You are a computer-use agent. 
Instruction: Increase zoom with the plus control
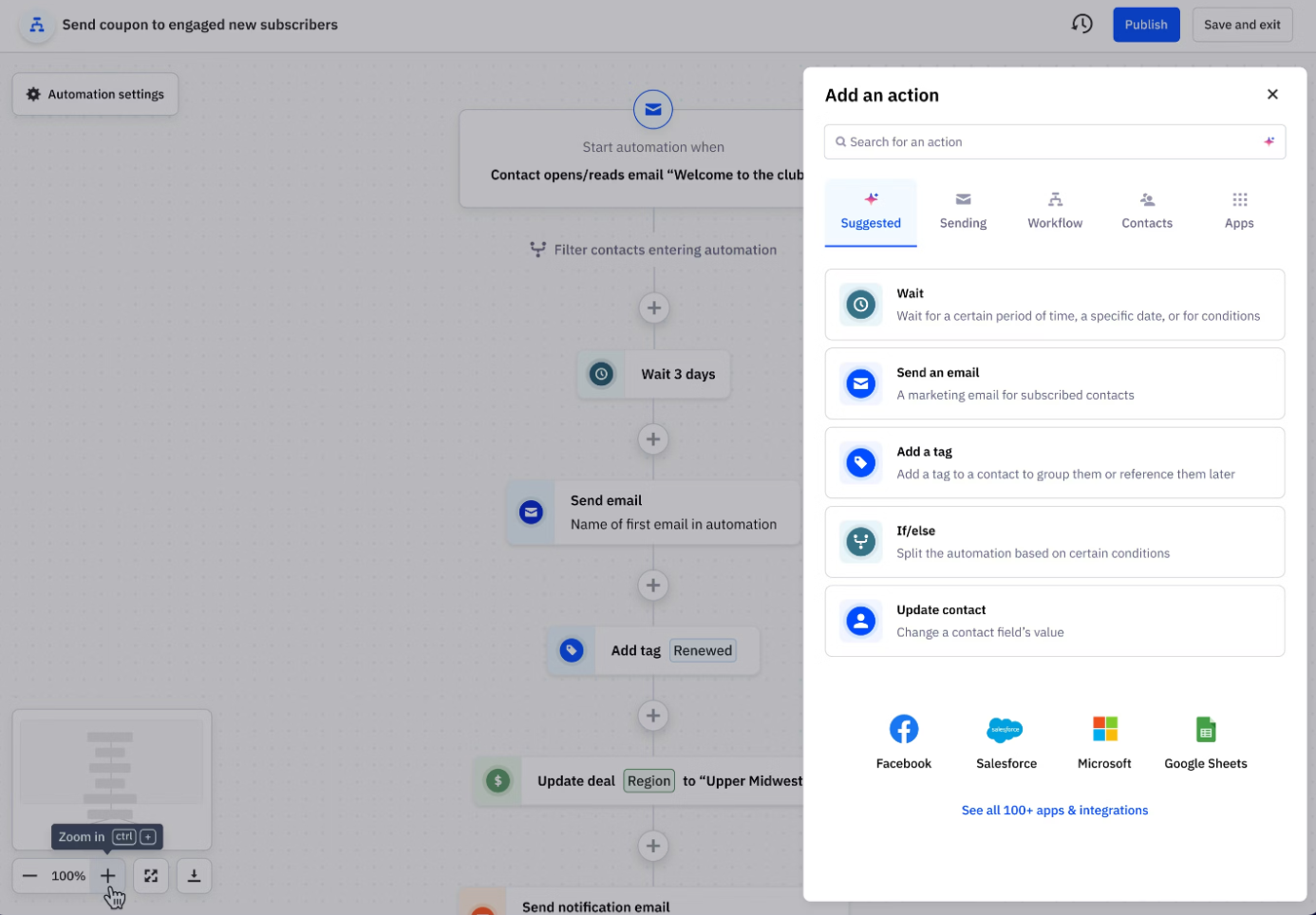107,875
